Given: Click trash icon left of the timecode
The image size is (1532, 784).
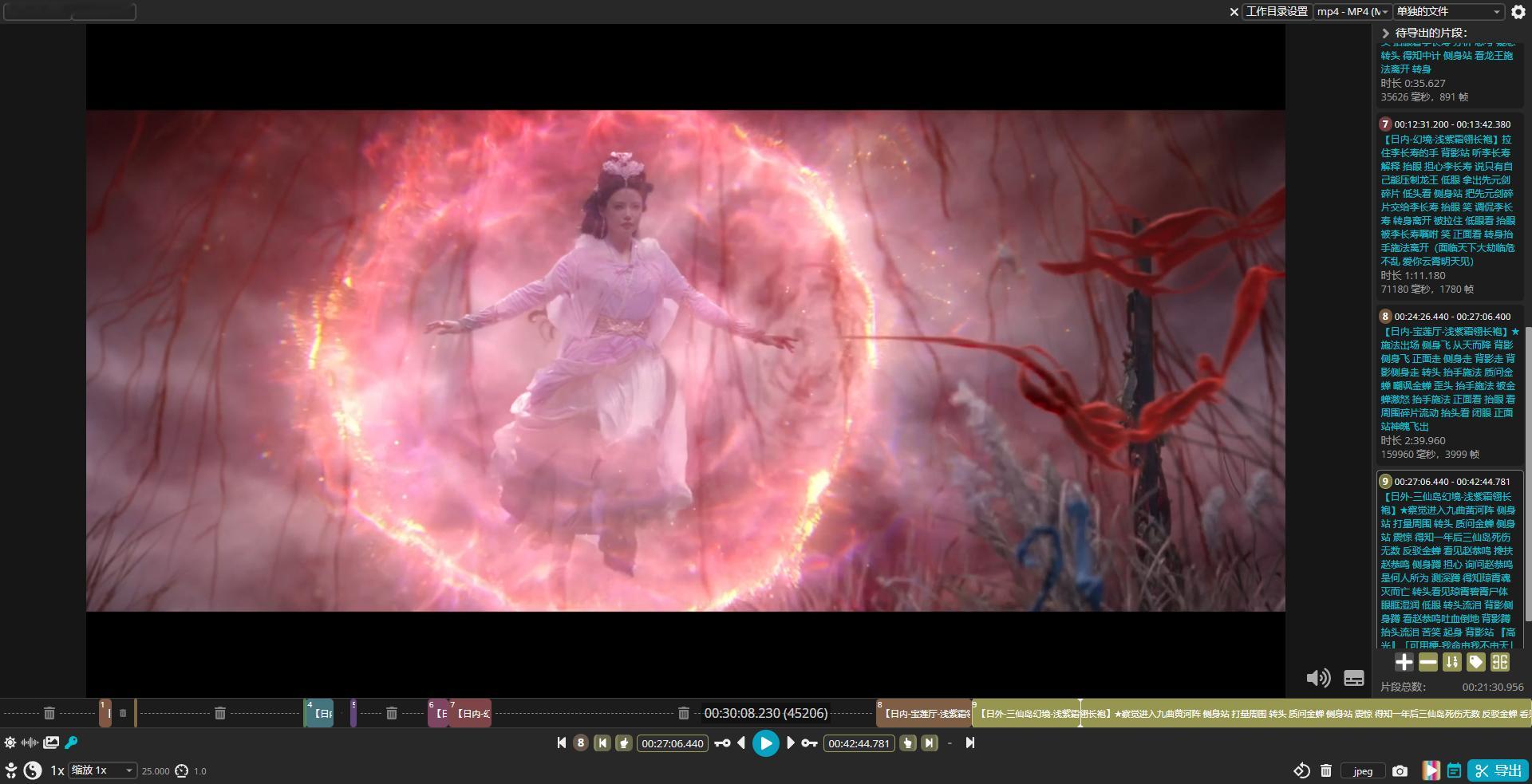Looking at the screenshot, I should (684, 713).
